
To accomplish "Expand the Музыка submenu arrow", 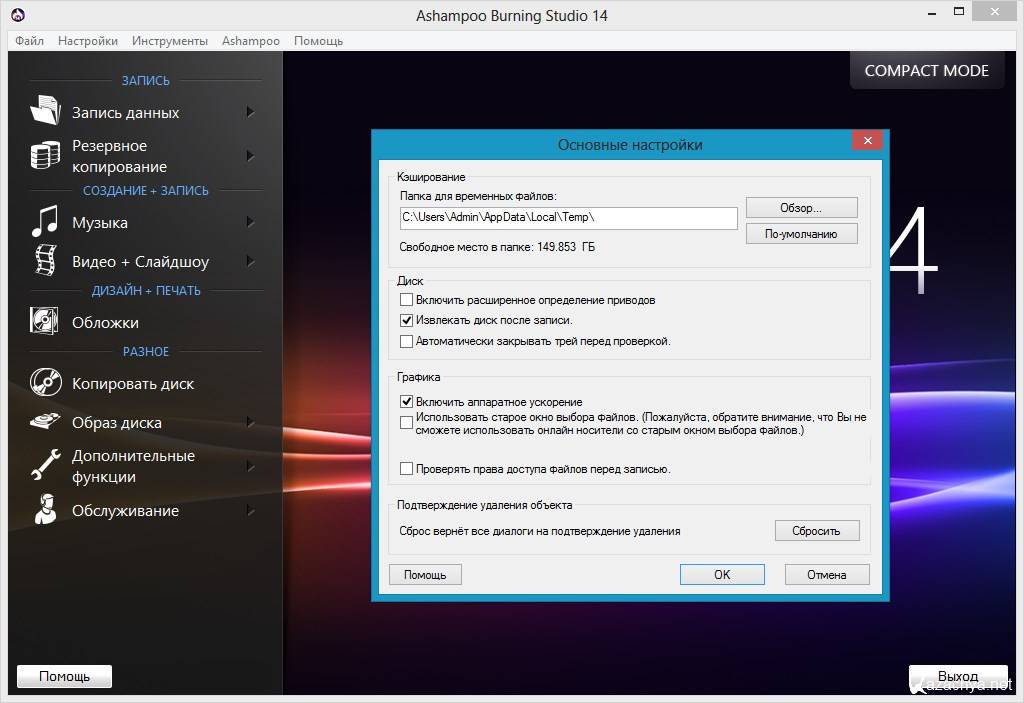I will (x=250, y=222).
